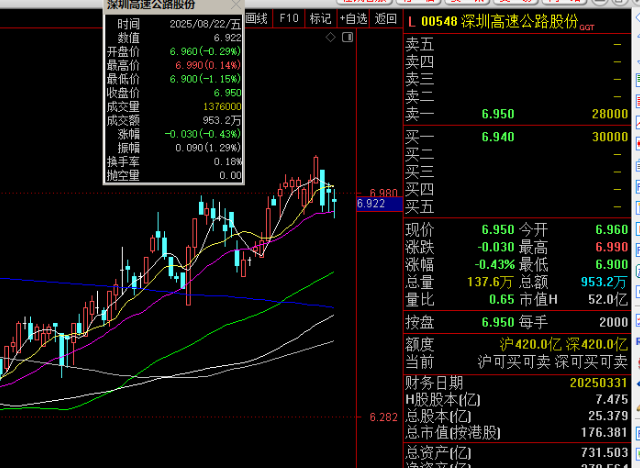Screen dimensions: 640x468
Task: Click the 现价 value 6.950
Action: (498, 230)
